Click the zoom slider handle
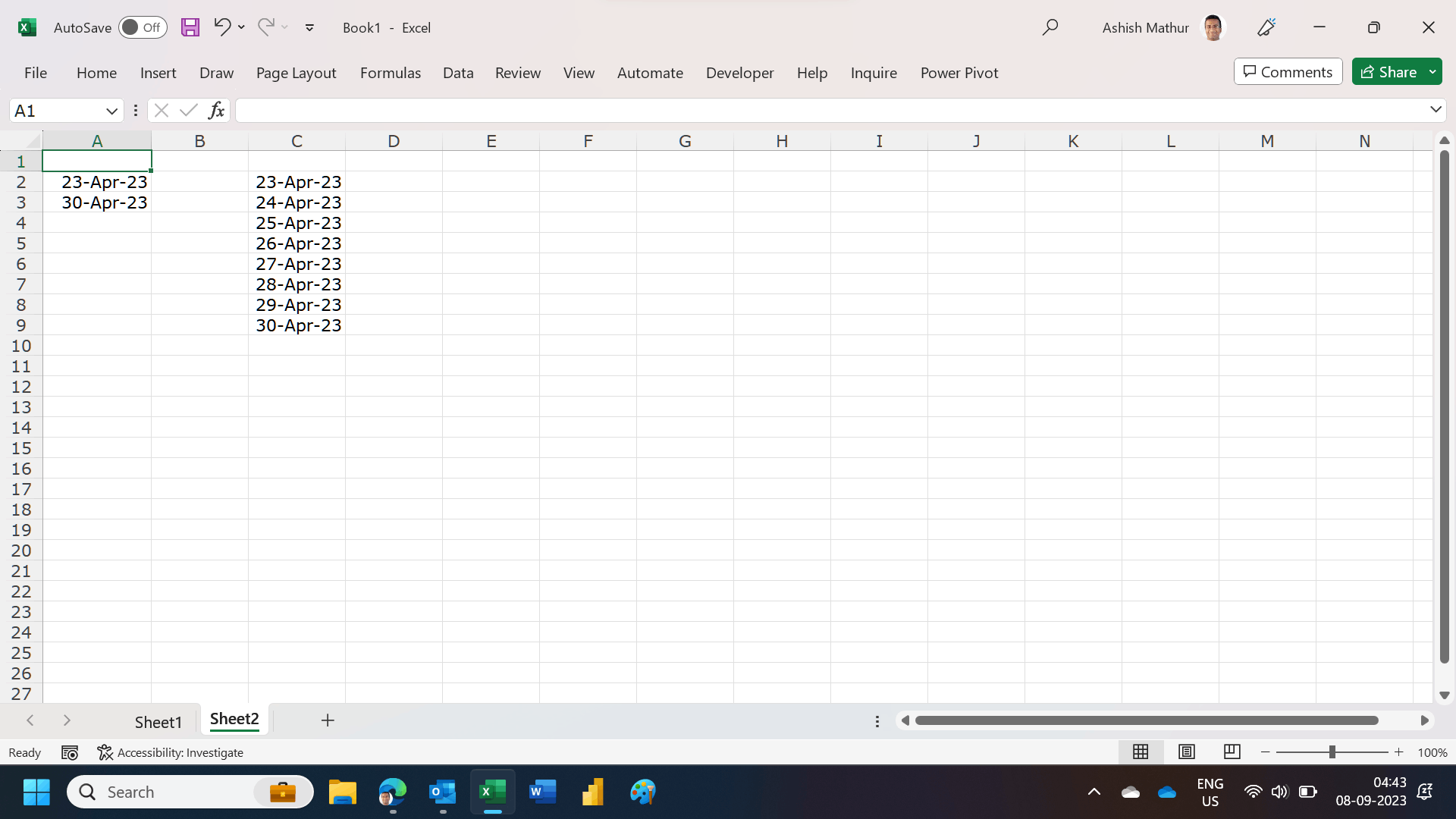 (1332, 752)
